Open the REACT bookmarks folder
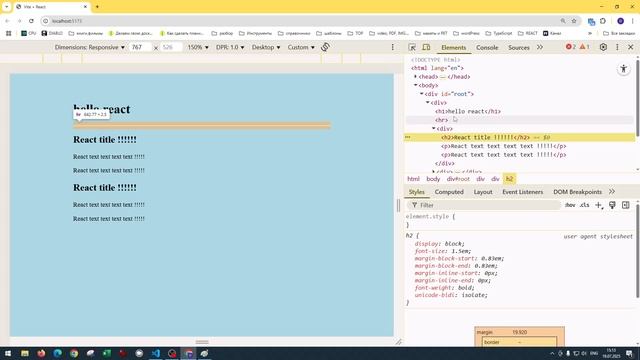640x360 pixels. (x=527, y=33)
